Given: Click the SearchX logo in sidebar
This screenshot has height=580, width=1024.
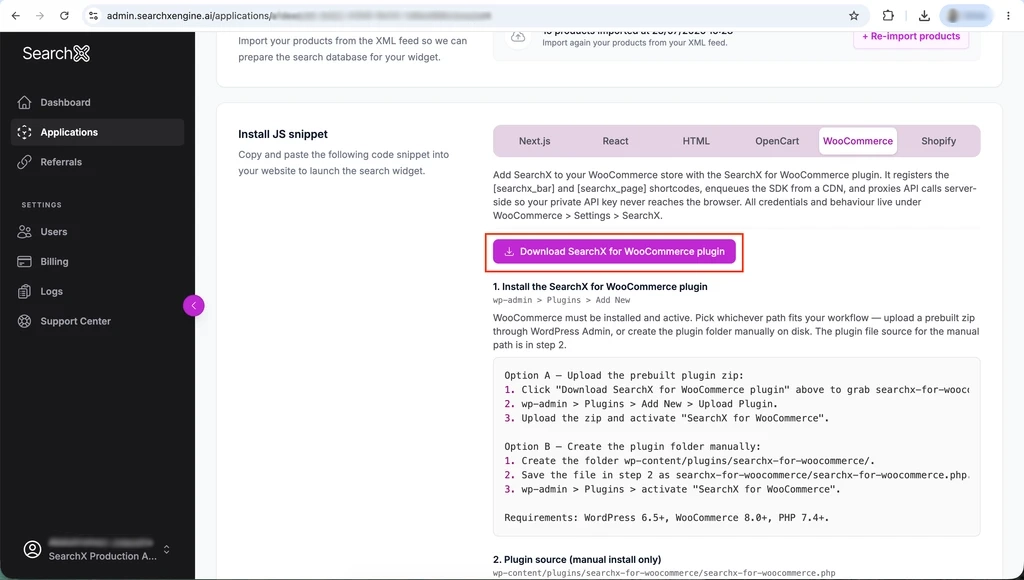Looking at the screenshot, I should [56, 54].
